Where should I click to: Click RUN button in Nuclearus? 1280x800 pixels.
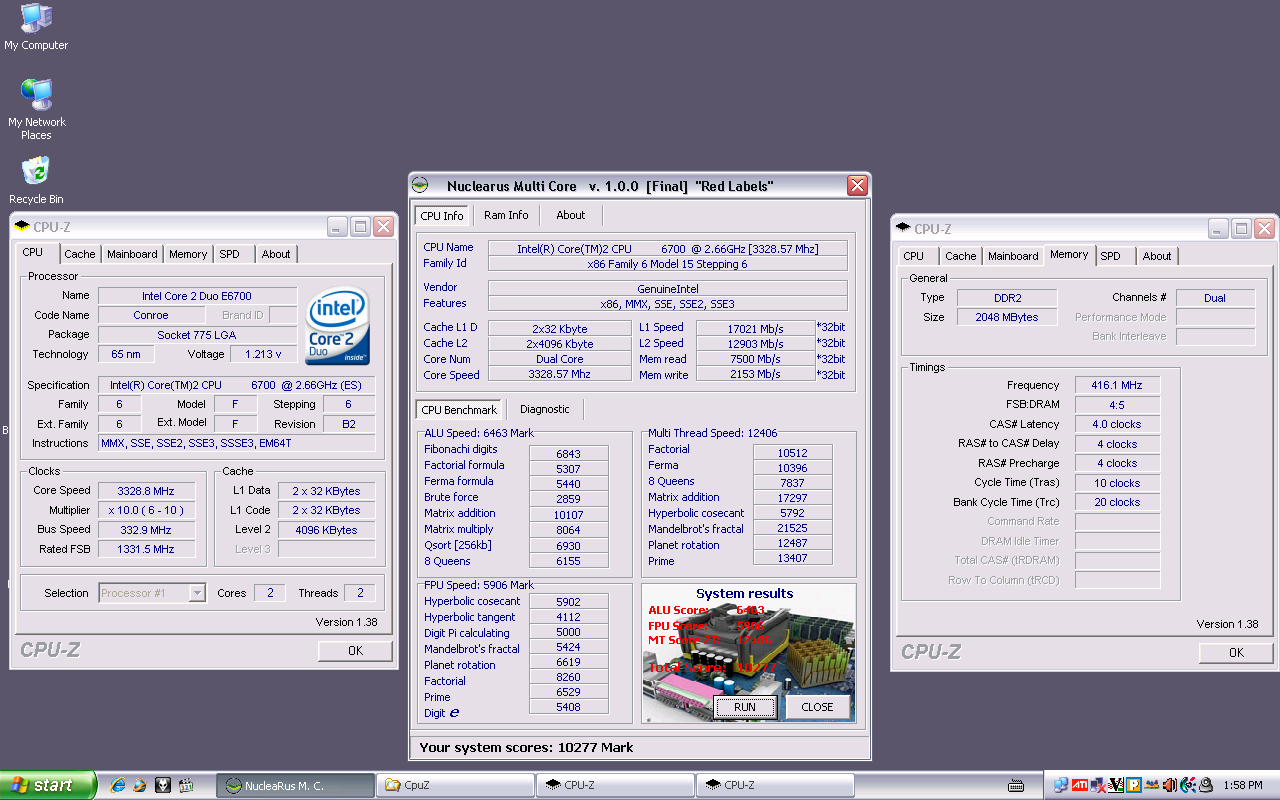(745, 706)
